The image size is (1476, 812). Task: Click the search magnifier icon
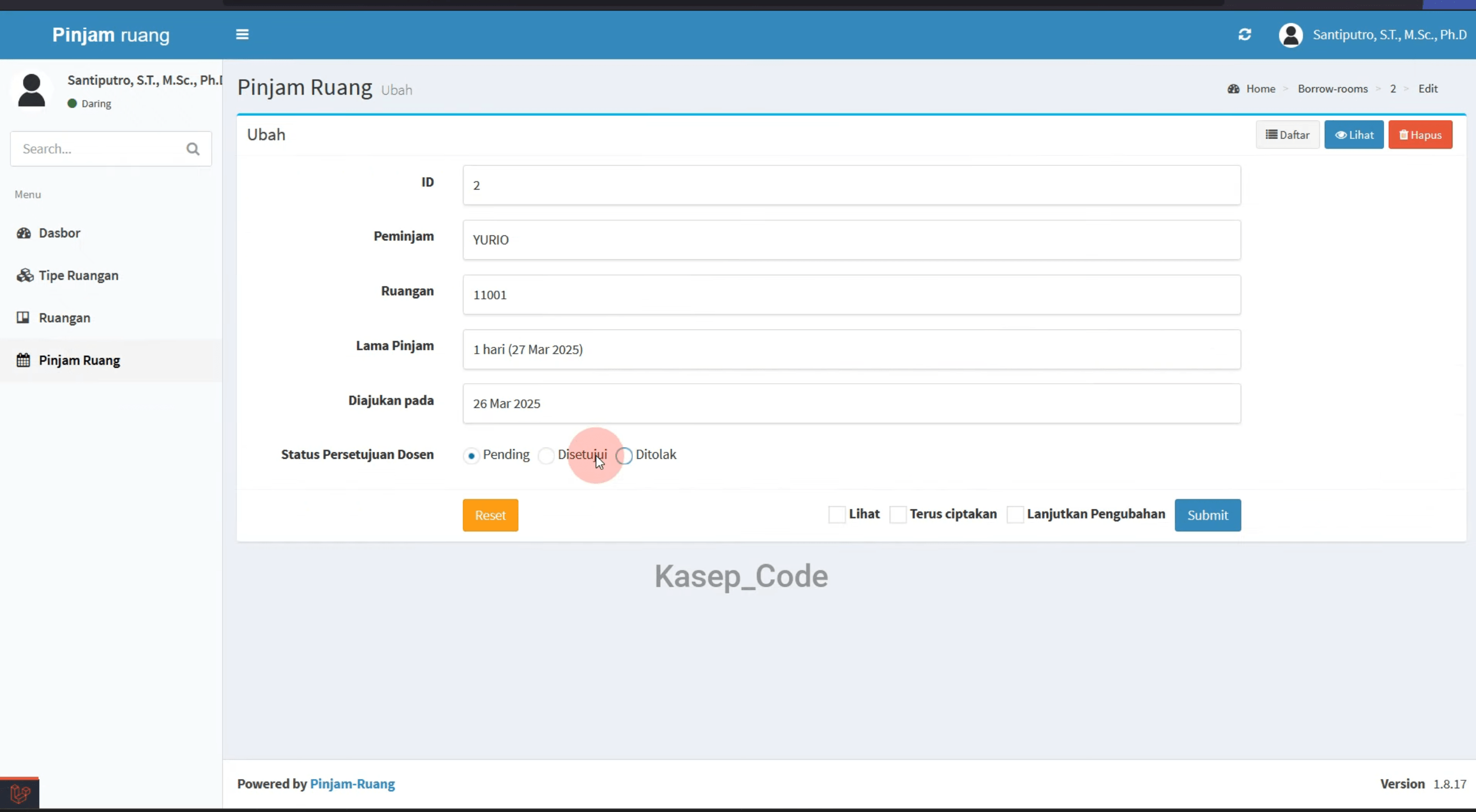pos(193,149)
